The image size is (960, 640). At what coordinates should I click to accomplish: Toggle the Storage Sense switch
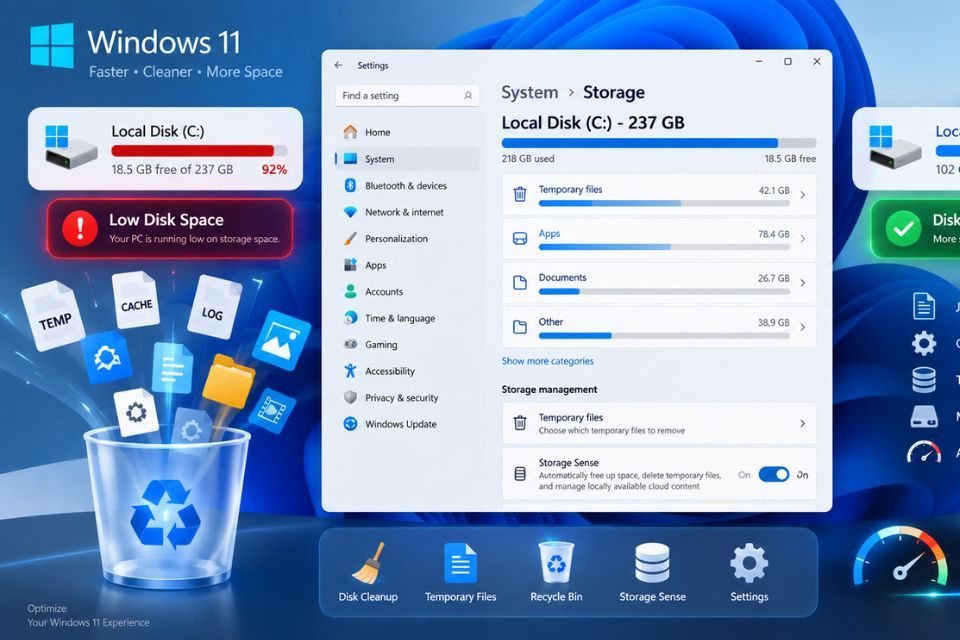point(774,475)
